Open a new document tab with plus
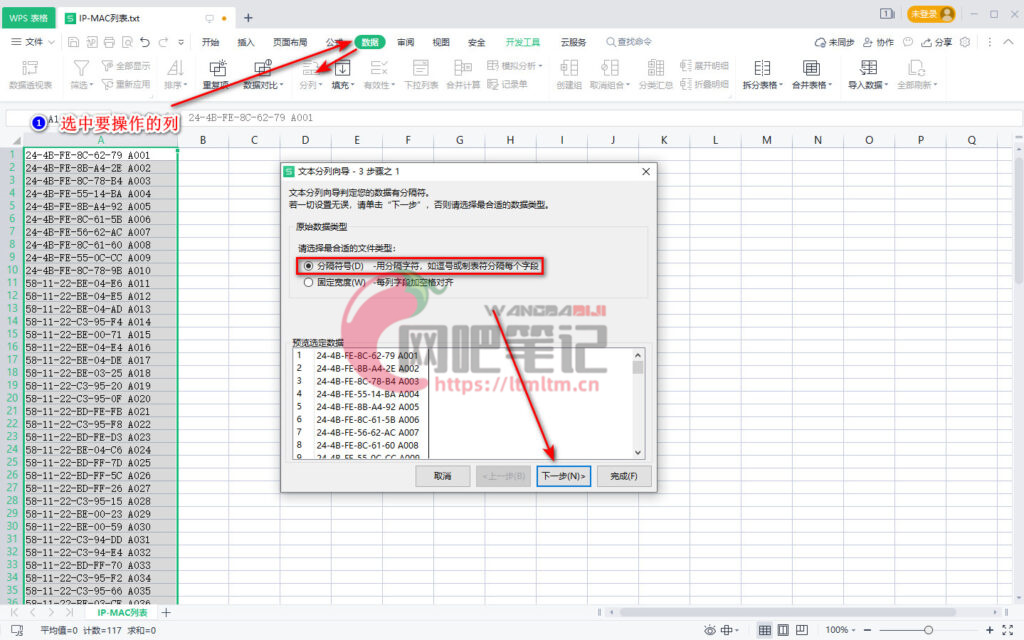 point(248,18)
